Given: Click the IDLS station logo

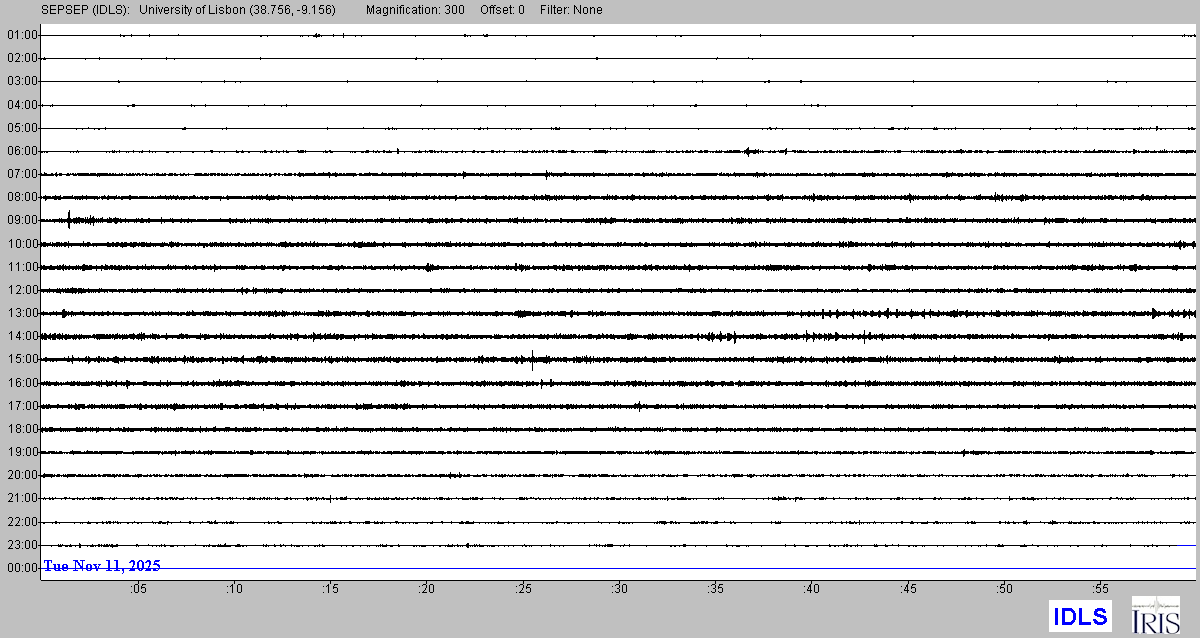Looking at the screenshot, I should (1080, 616).
